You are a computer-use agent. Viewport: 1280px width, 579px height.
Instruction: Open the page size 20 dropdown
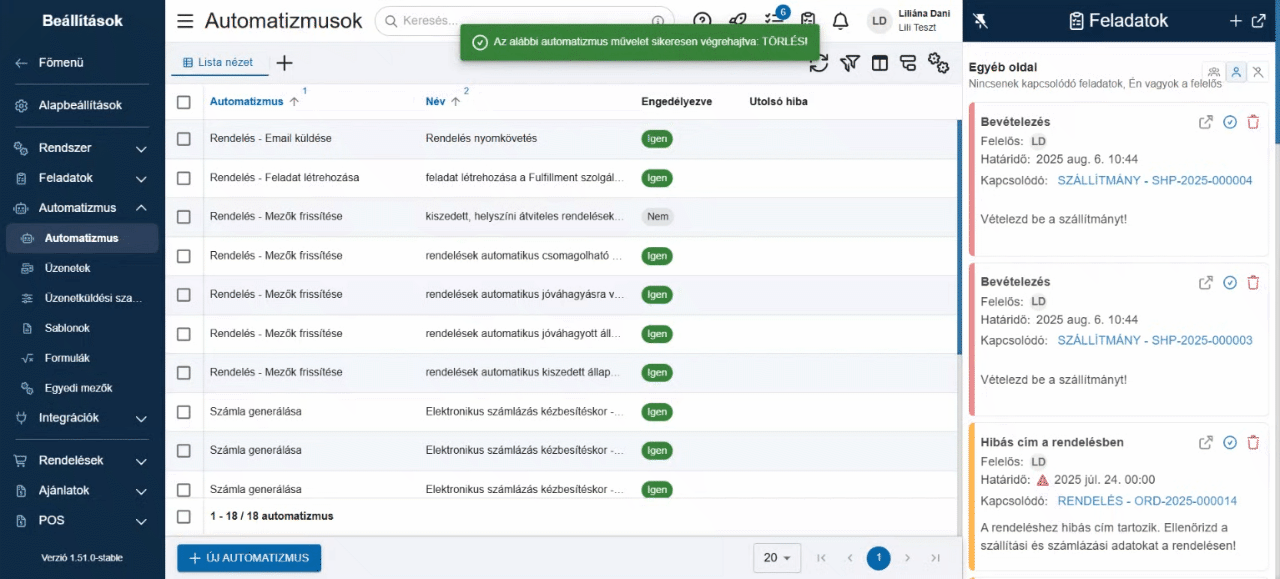coord(777,558)
